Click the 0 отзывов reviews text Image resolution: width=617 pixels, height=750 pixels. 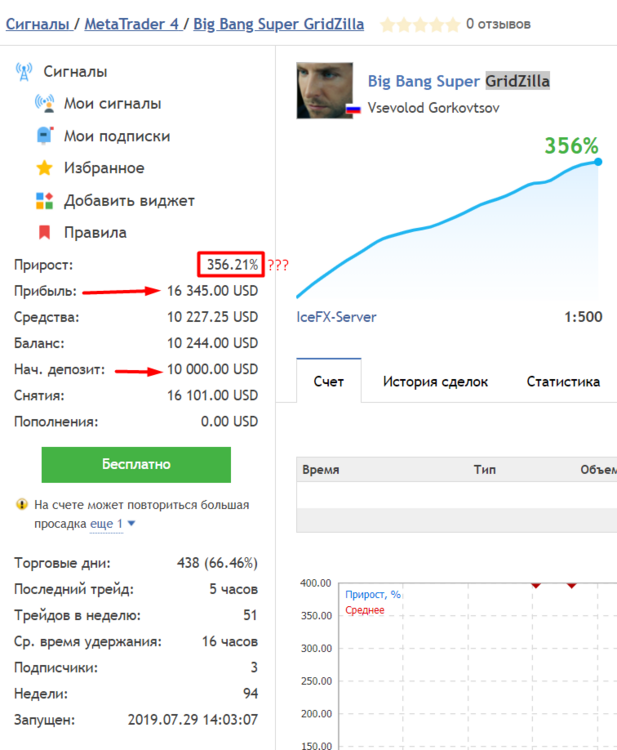pyautogui.click(x=498, y=24)
